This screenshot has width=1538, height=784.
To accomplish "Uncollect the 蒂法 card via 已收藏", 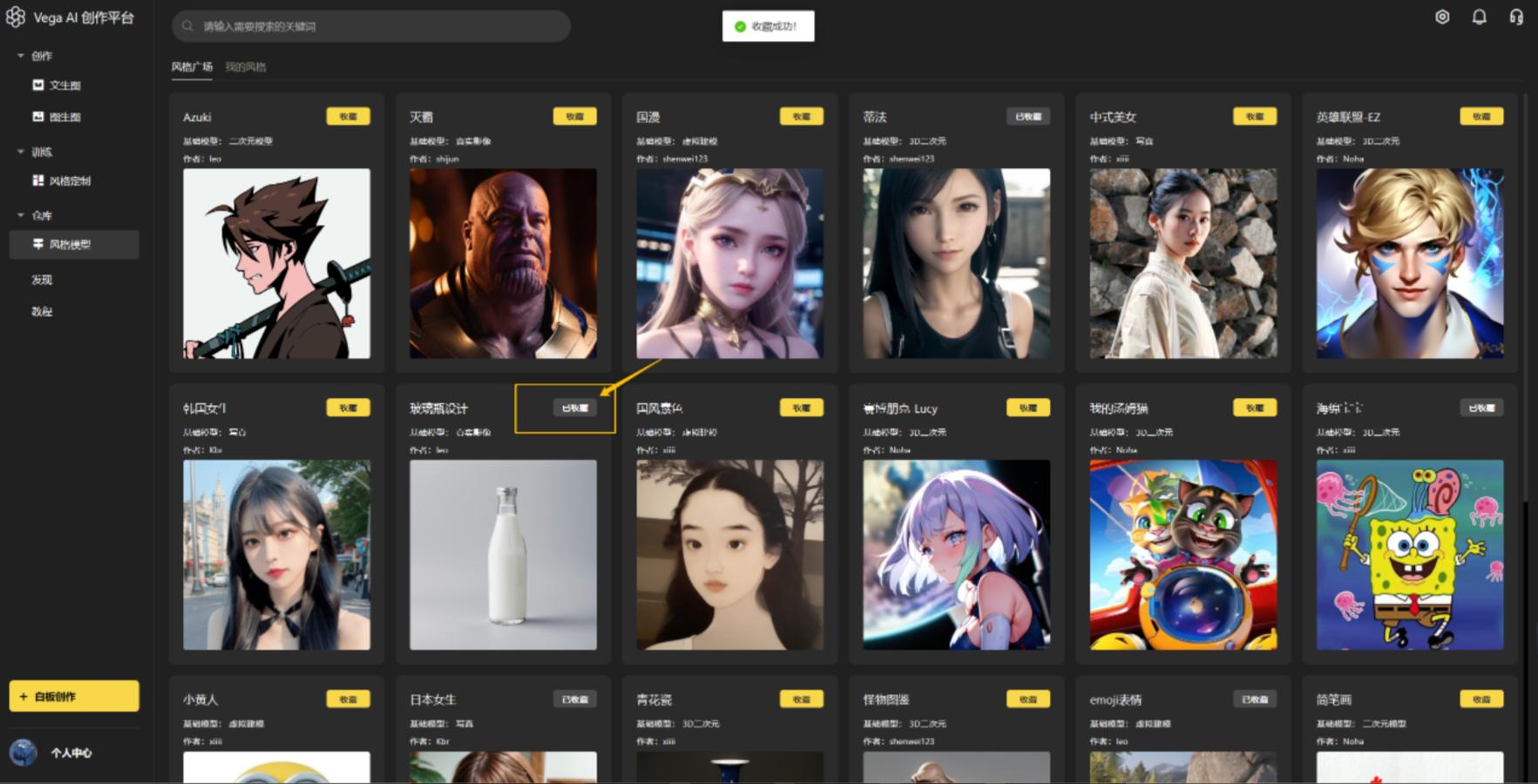I will pyautogui.click(x=1028, y=116).
